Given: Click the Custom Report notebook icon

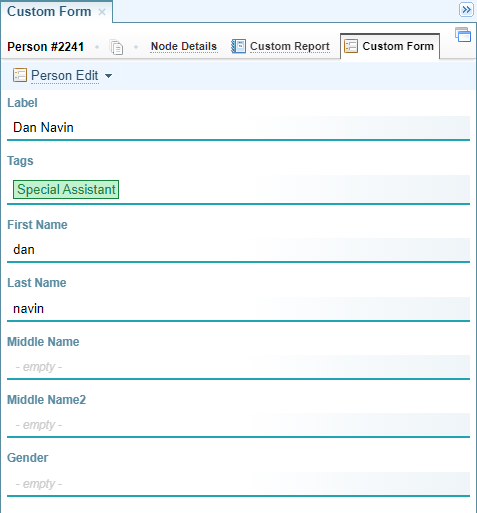Looking at the screenshot, I should [x=238, y=46].
